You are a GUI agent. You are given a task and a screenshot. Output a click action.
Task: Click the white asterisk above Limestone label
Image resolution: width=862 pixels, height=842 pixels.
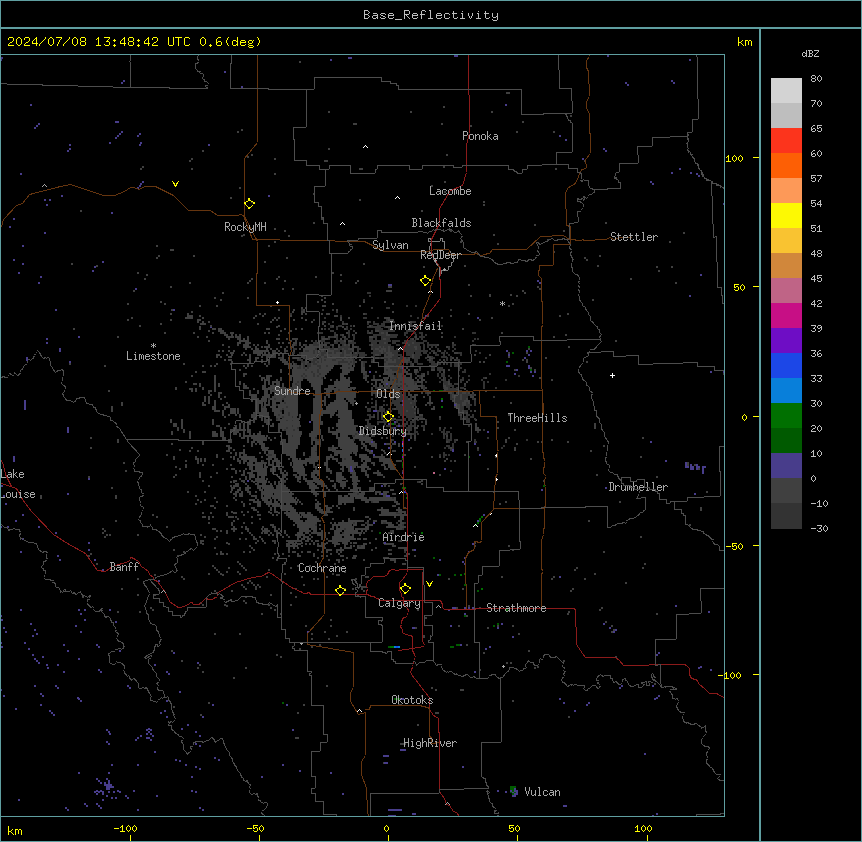click(153, 346)
